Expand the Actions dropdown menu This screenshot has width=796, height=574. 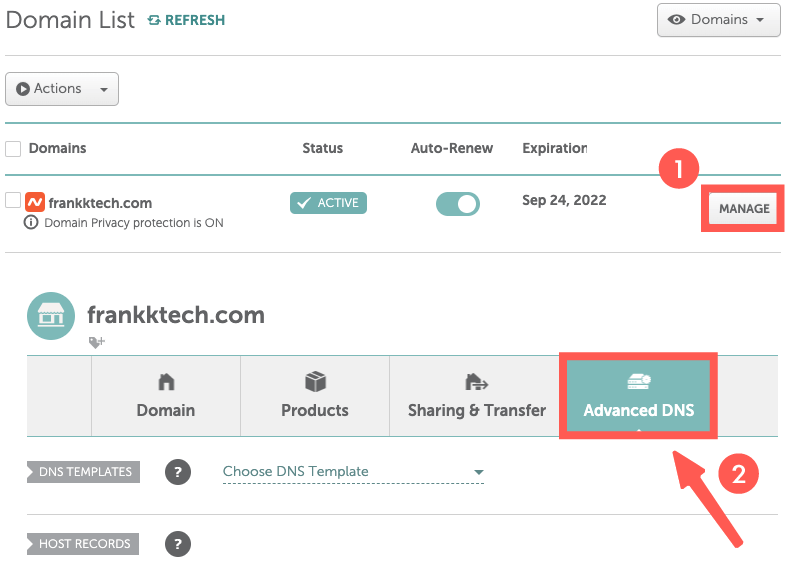(62, 89)
